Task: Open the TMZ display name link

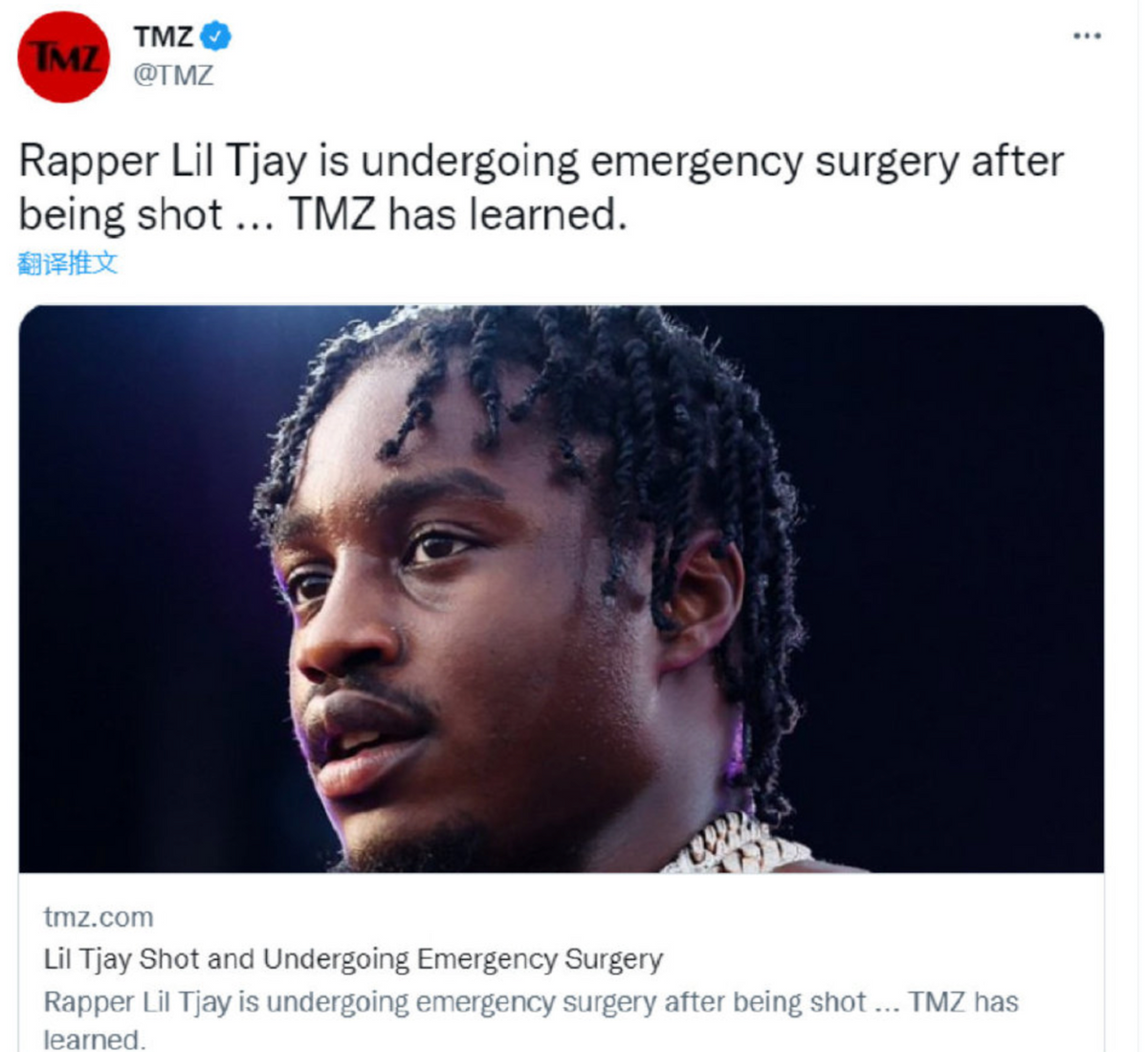Action: 164,36
